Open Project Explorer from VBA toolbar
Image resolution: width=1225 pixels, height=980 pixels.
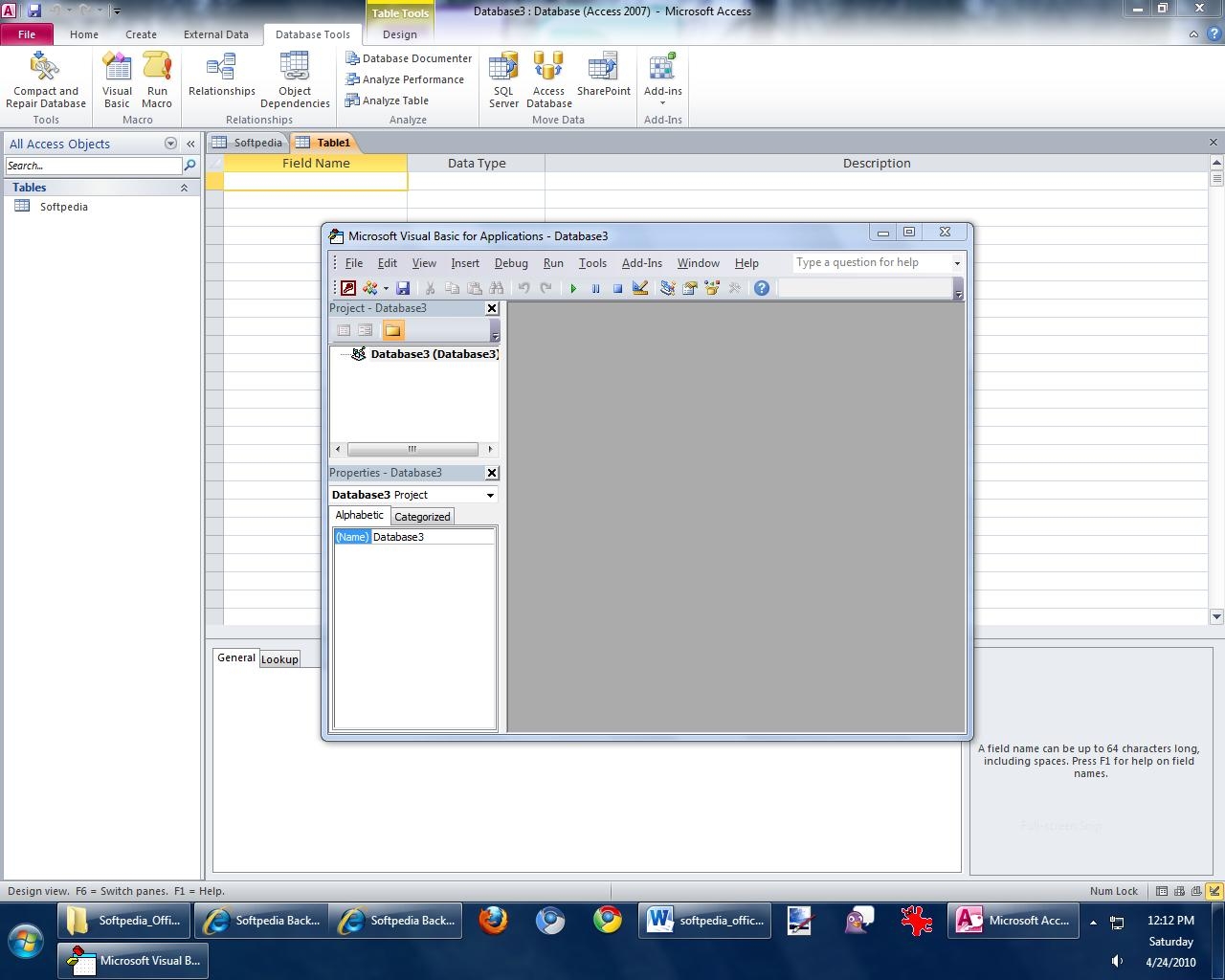pos(667,288)
